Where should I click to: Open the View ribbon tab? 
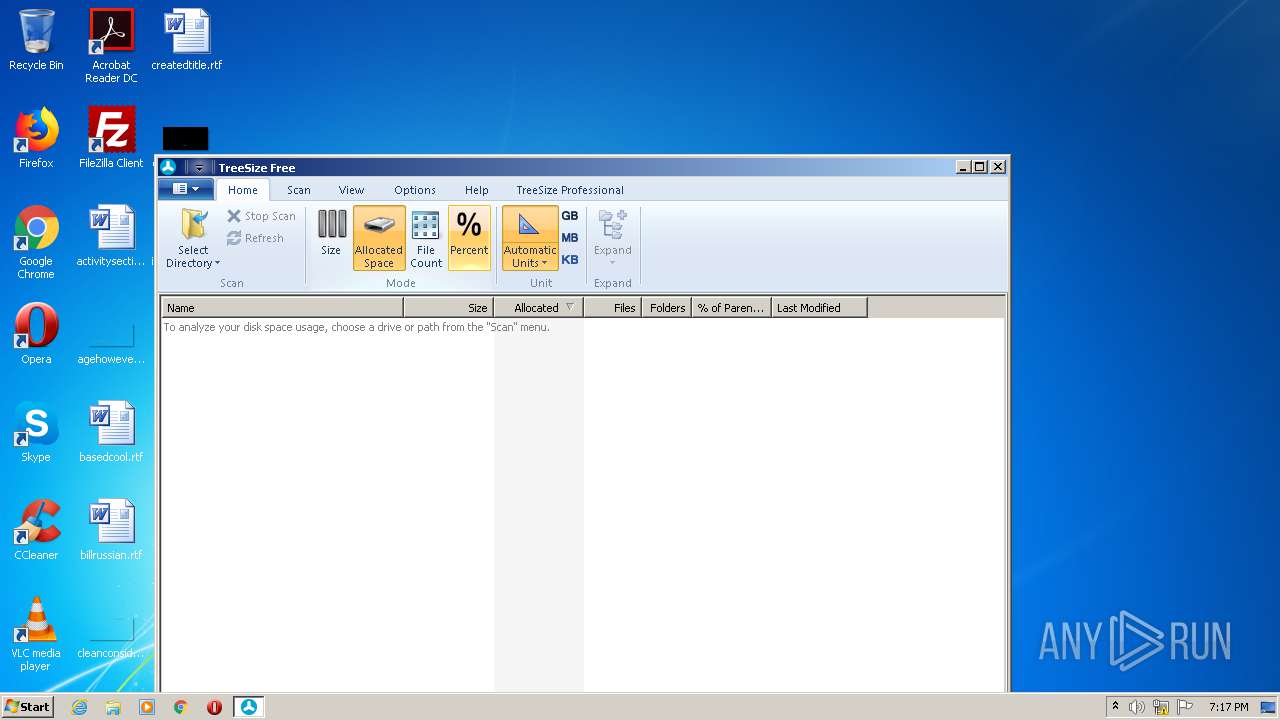click(351, 190)
